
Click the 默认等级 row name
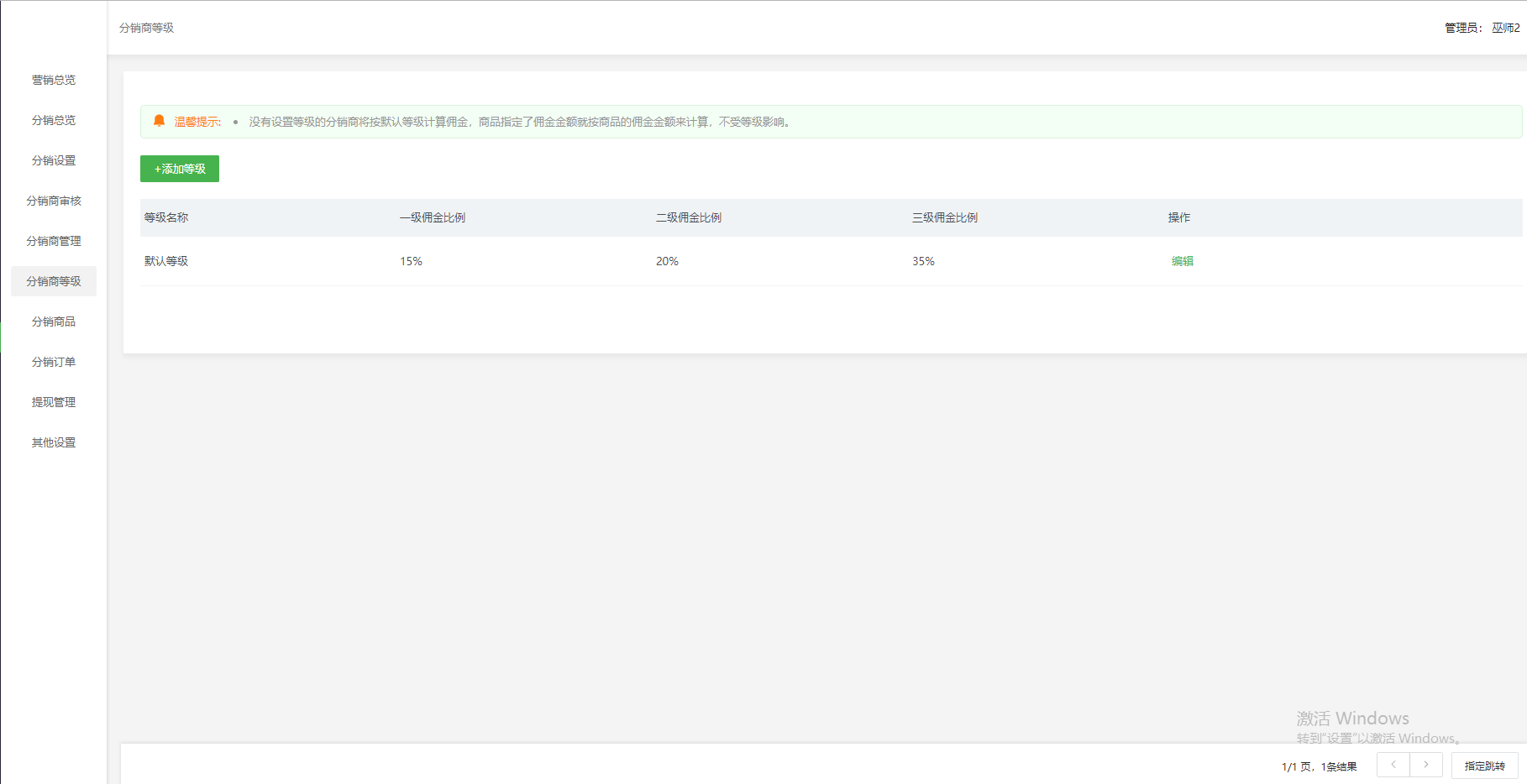tap(166, 261)
